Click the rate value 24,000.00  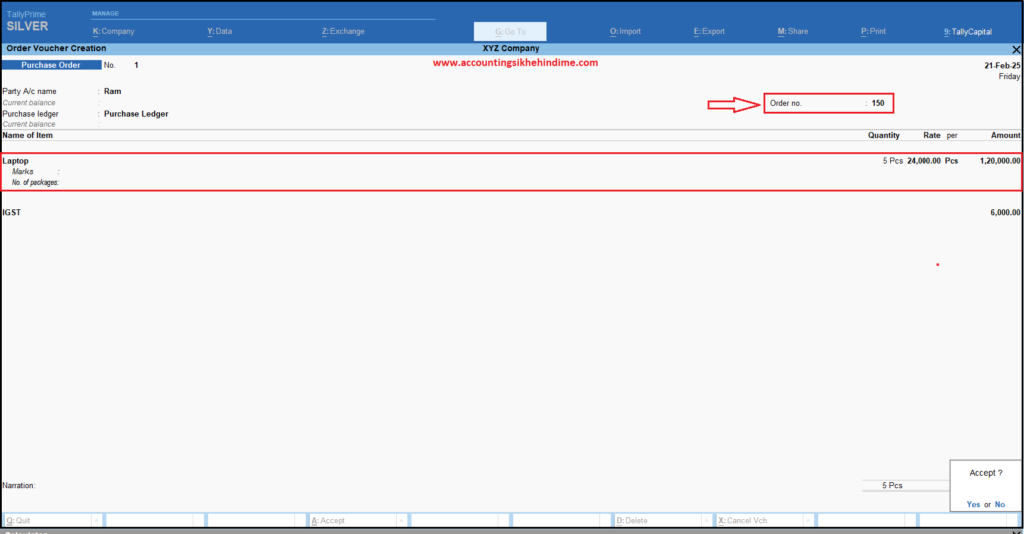click(923, 161)
